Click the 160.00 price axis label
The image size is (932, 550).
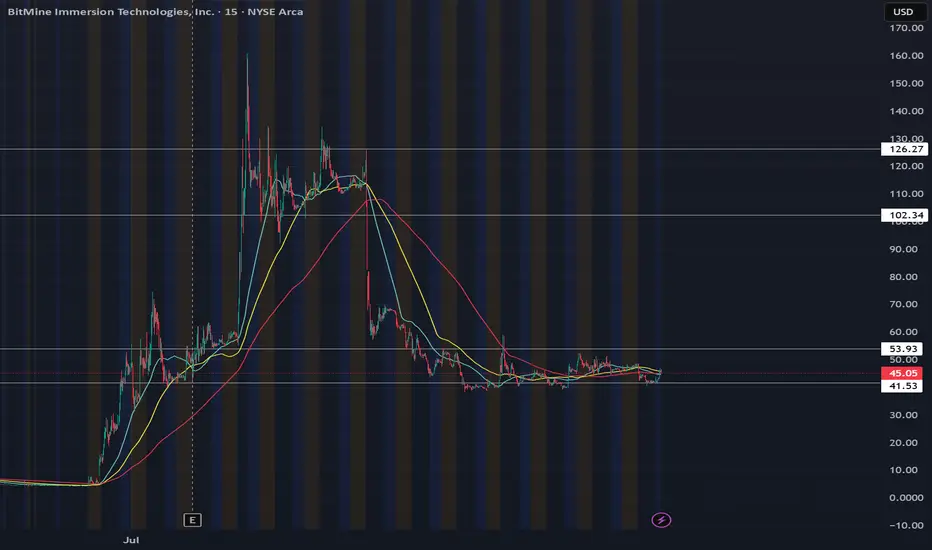coord(906,56)
